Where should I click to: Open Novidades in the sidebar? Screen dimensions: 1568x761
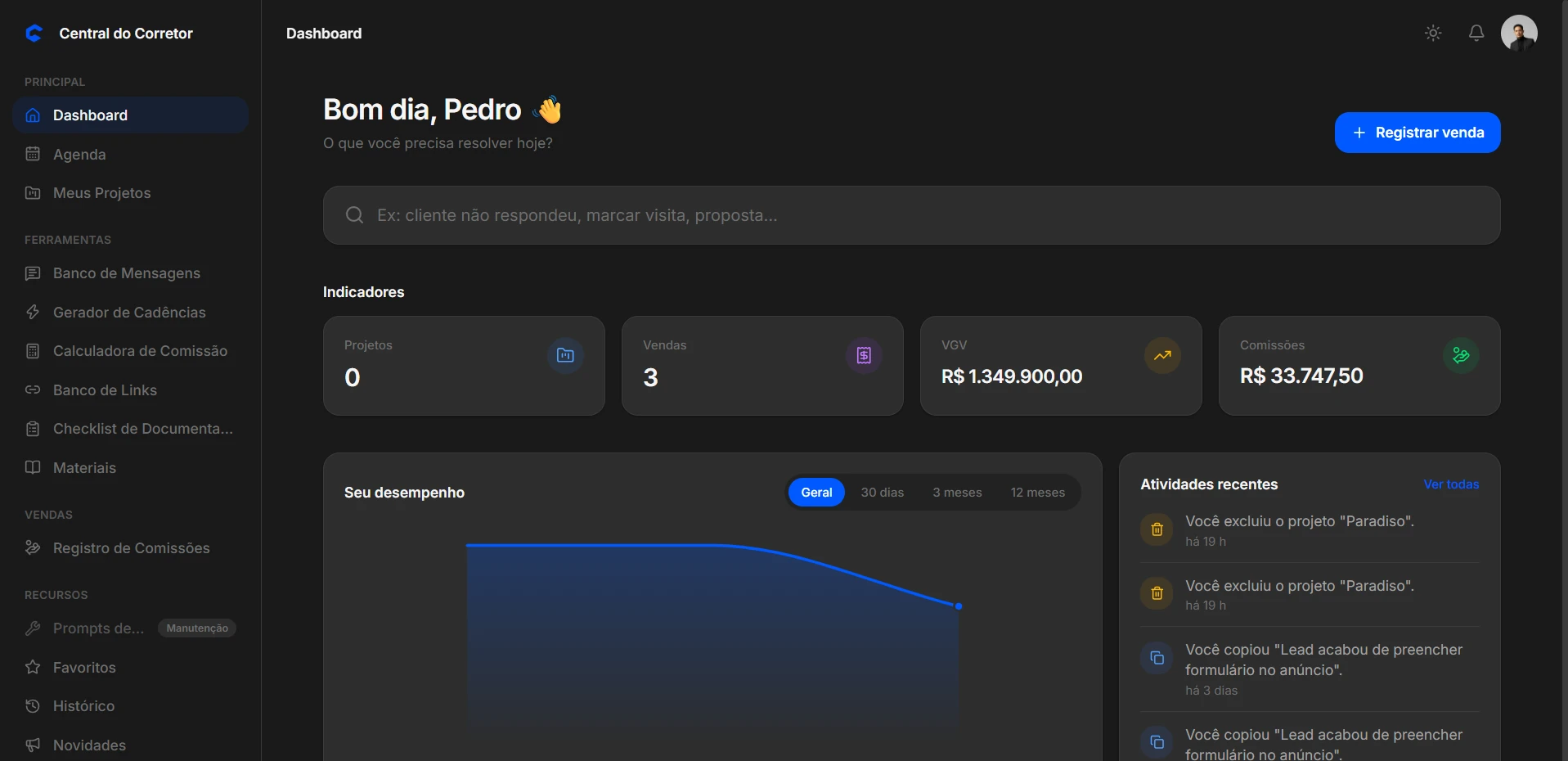click(x=130, y=745)
